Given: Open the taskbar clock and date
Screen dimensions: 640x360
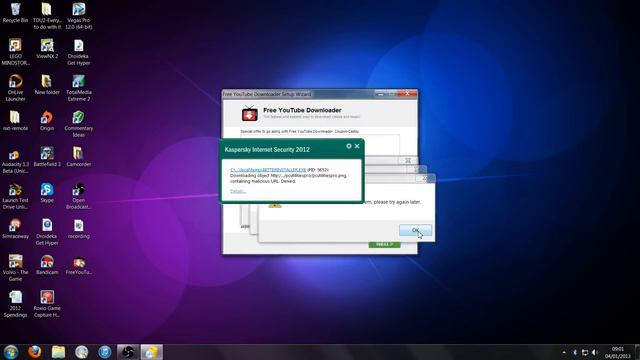Looking at the screenshot, I should point(618,352).
